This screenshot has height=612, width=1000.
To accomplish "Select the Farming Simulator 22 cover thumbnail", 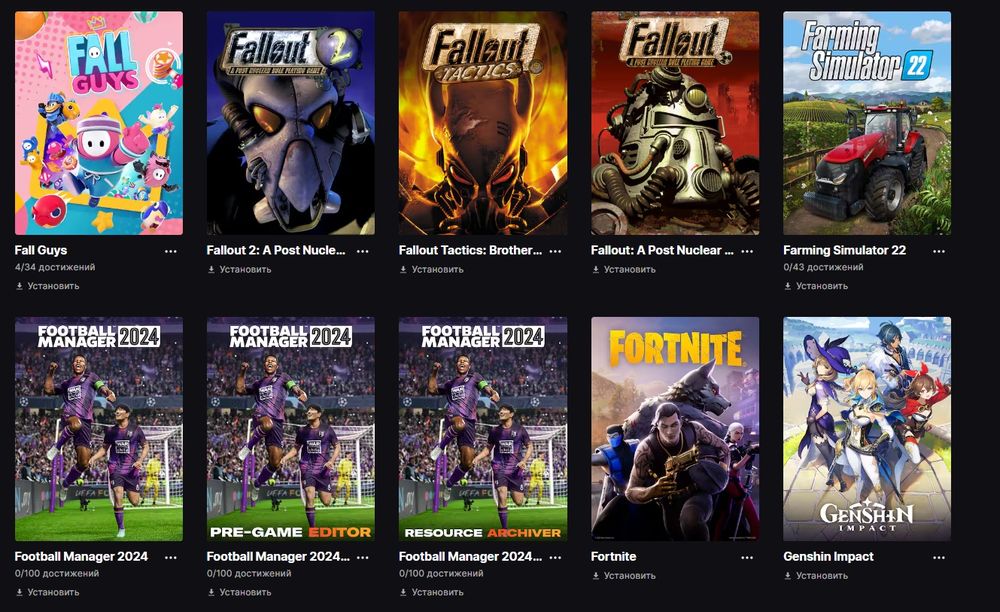I will [x=867, y=123].
